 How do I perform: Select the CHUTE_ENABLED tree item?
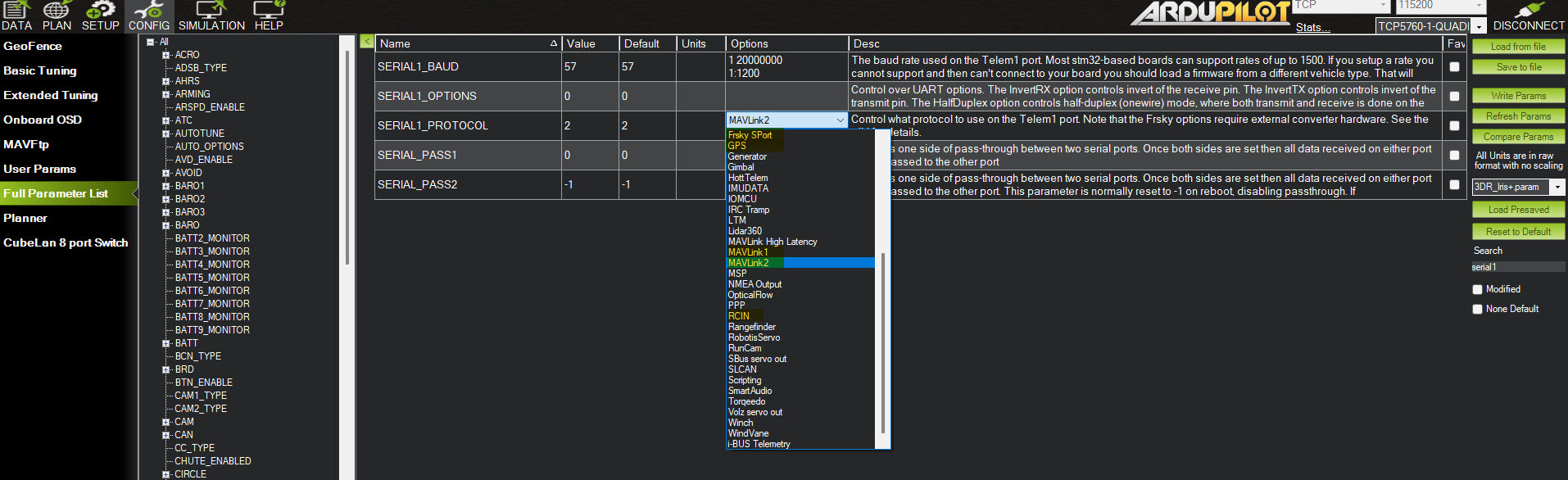(213, 461)
